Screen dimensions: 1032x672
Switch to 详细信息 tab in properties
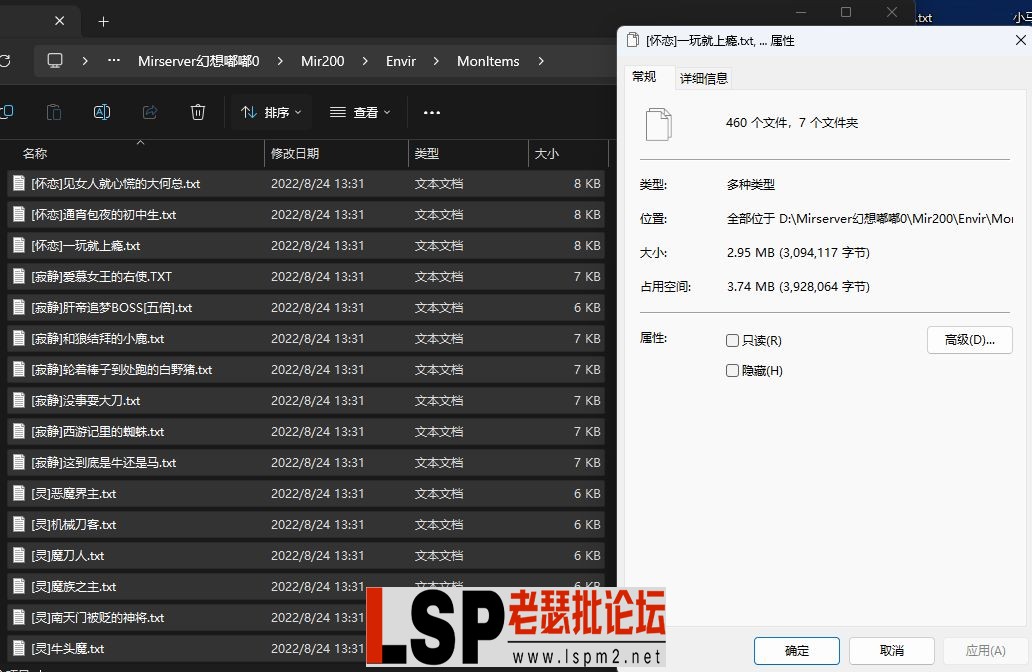(704, 78)
